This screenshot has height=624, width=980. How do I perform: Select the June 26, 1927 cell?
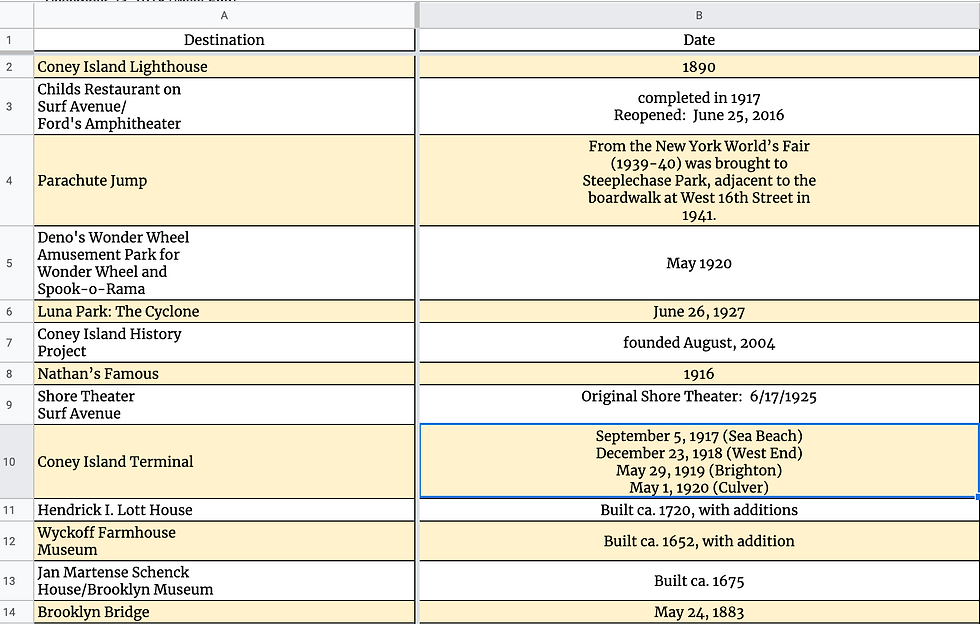click(699, 311)
